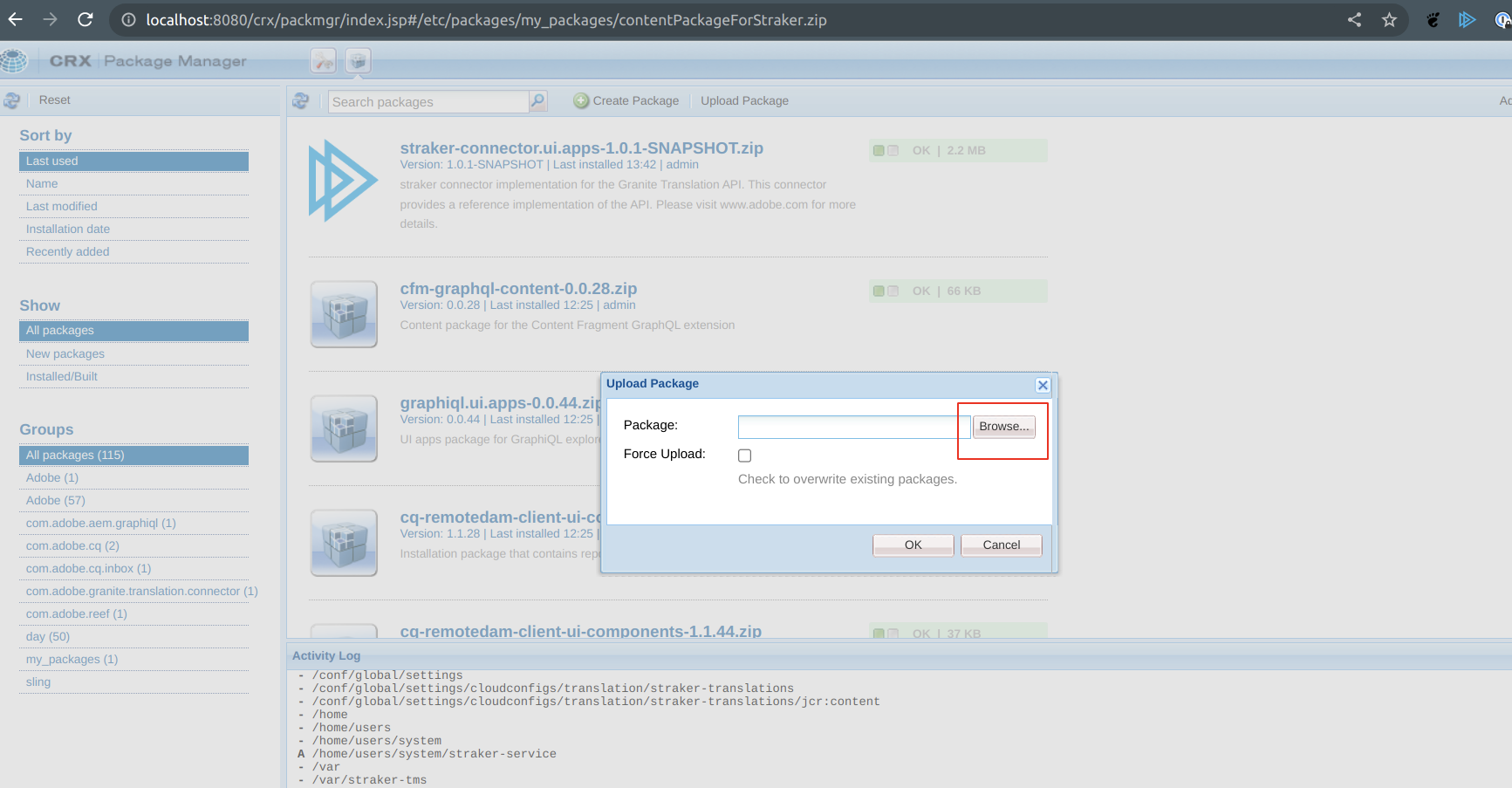This screenshot has height=788, width=1512.
Task: Click the browser back arrow
Action: 16,19
